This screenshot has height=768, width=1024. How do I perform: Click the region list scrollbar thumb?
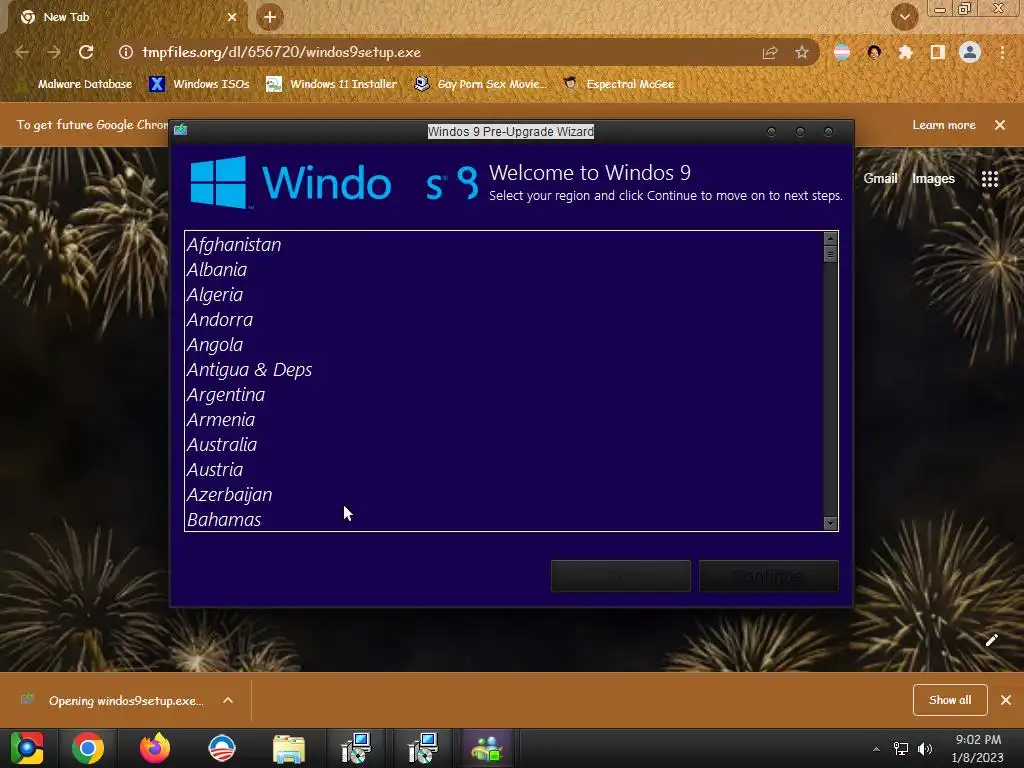(831, 254)
